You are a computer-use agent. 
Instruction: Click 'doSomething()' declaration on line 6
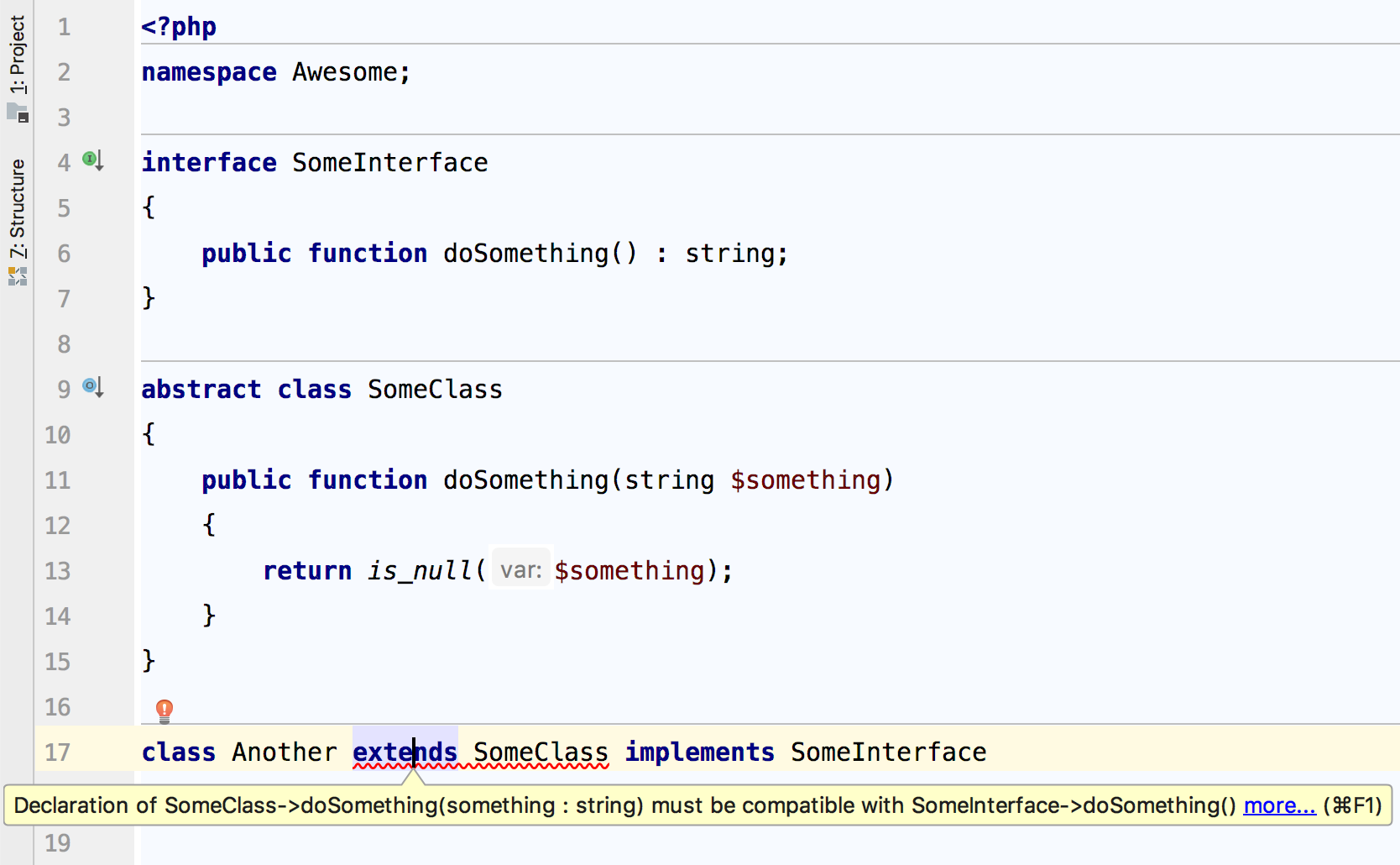(x=540, y=253)
